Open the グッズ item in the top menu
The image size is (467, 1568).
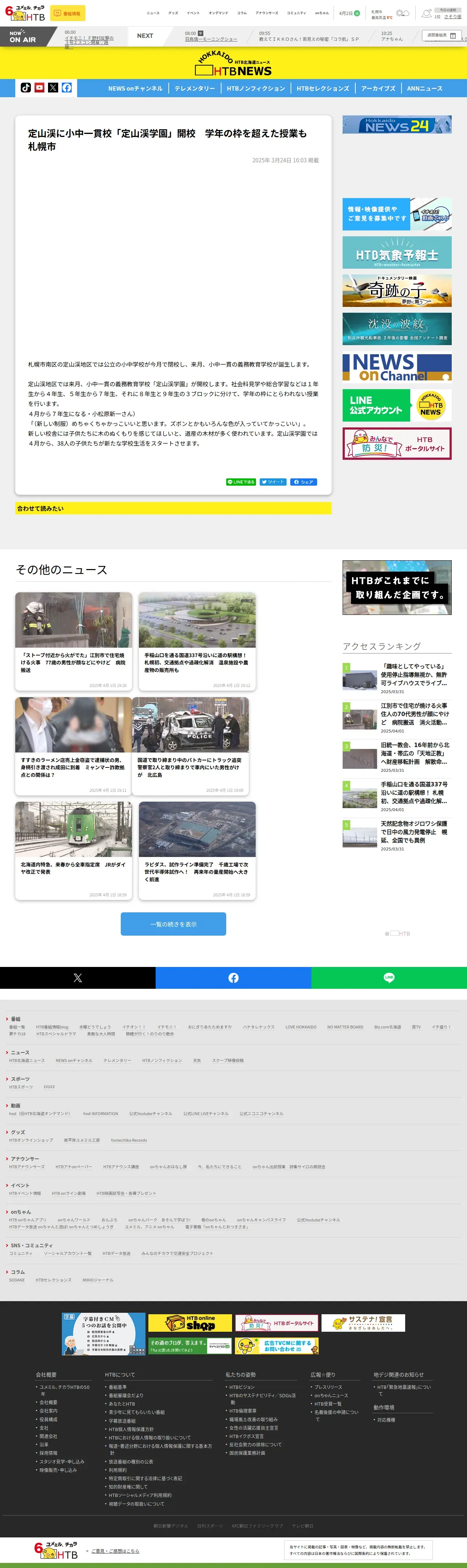[x=173, y=13]
